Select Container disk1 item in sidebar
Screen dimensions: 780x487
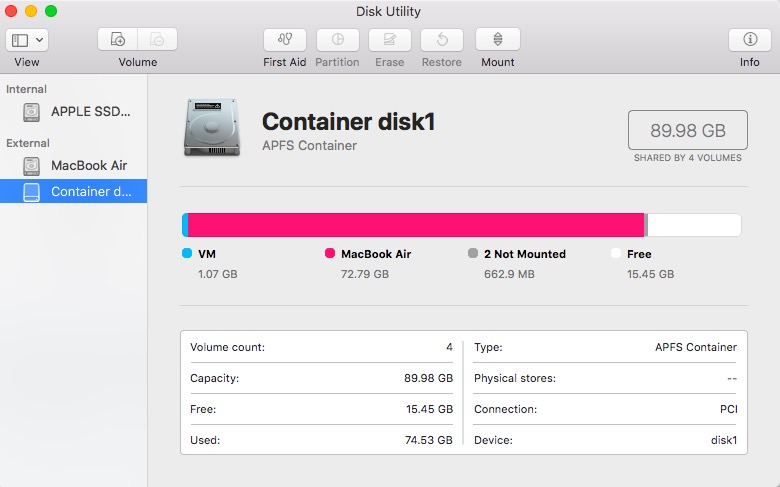[74, 192]
